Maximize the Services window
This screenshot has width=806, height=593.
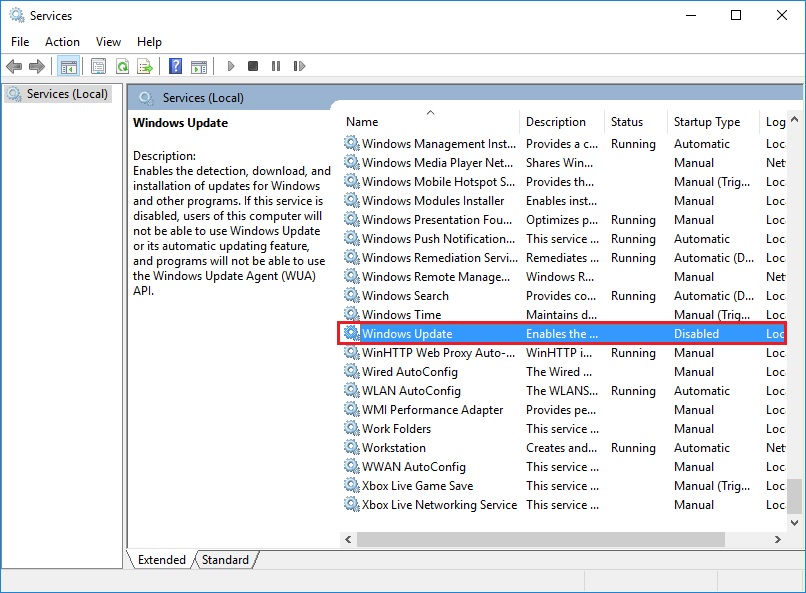pos(736,15)
